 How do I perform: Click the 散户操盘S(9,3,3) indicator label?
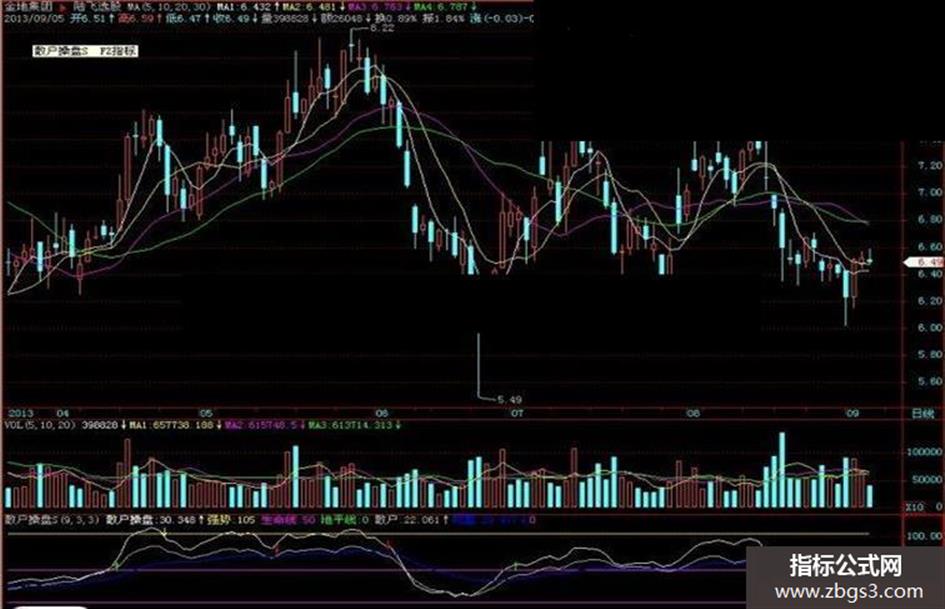click(x=51, y=519)
